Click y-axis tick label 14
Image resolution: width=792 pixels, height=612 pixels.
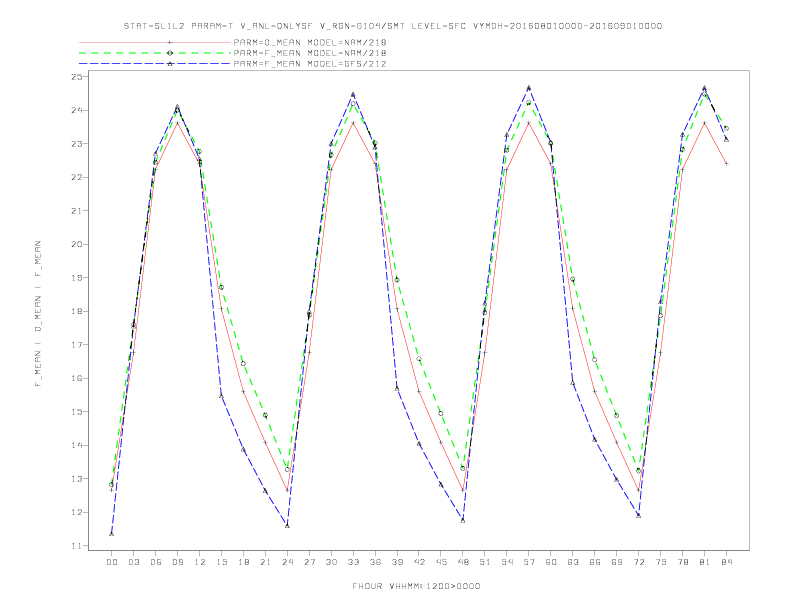coord(77,445)
